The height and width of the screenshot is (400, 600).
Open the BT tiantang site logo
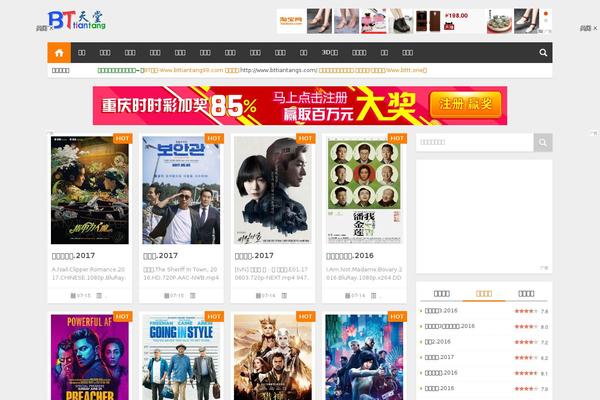pos(77,20)
